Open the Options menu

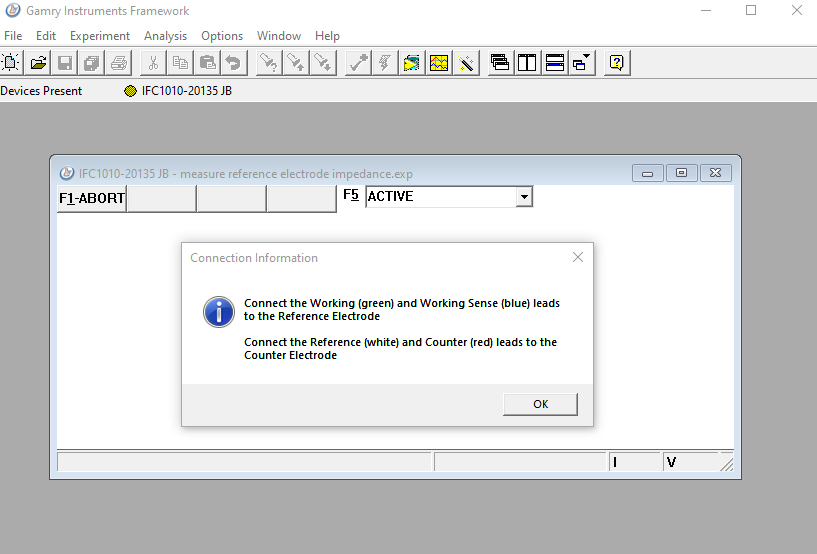coord(222,36)
